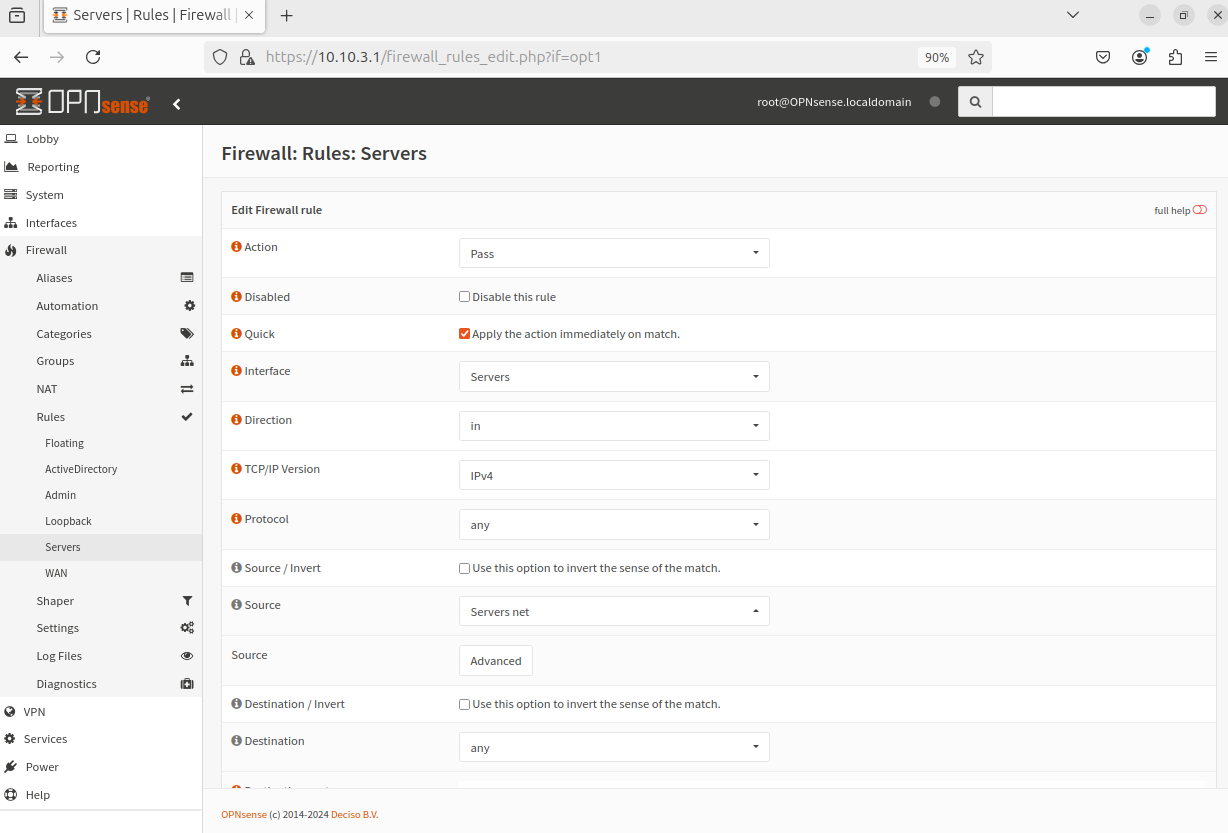This screenshot has width=1228, height=833.
Task: Click the Diagnostics medkit icon
Action: tap(187, 684)
